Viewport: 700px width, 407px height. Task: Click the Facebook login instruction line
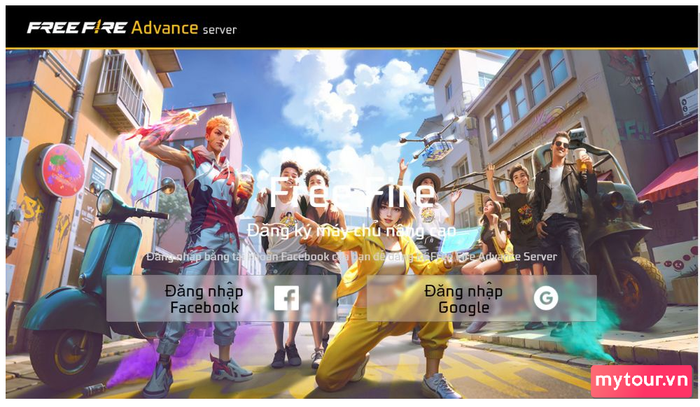(x=352, y=257)
